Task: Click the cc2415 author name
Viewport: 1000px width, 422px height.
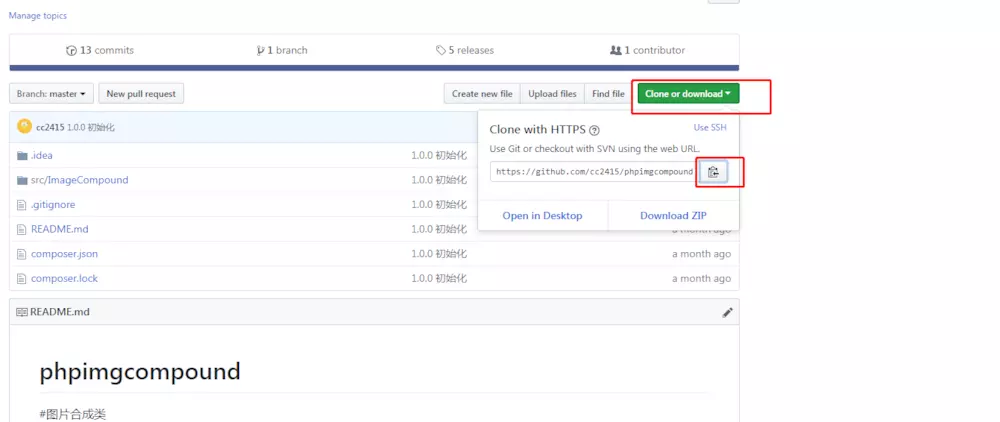Action: [x=50, y=127]
